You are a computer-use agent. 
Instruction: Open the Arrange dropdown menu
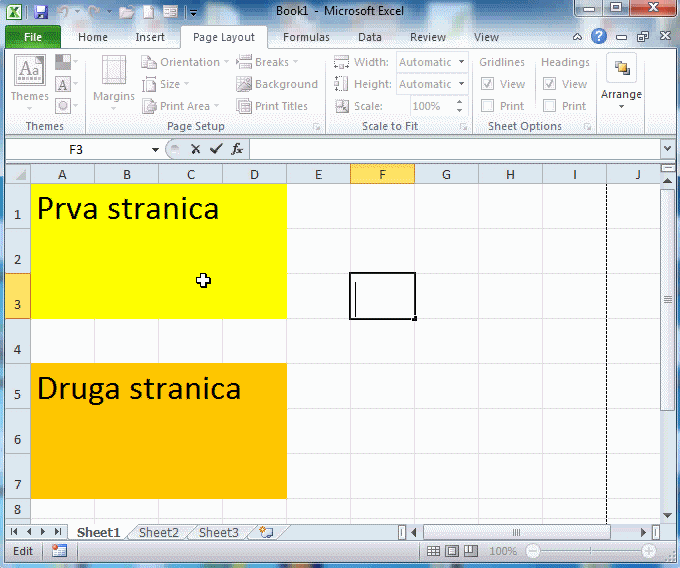click(x=621, y=82)
